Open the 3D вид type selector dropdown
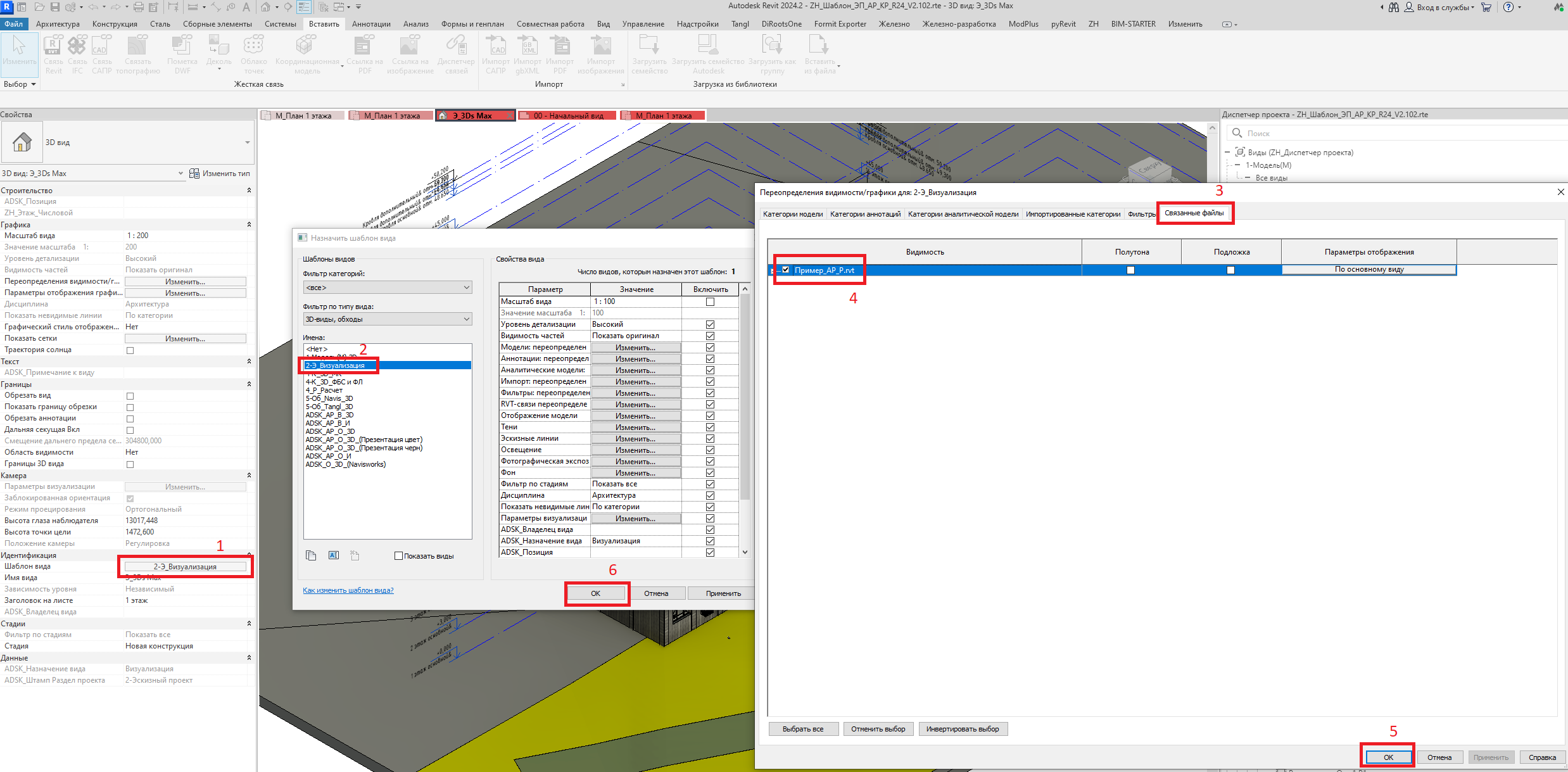Image resolution: width=1568 pixels, height=772 pixels. (x=128, y=142)
